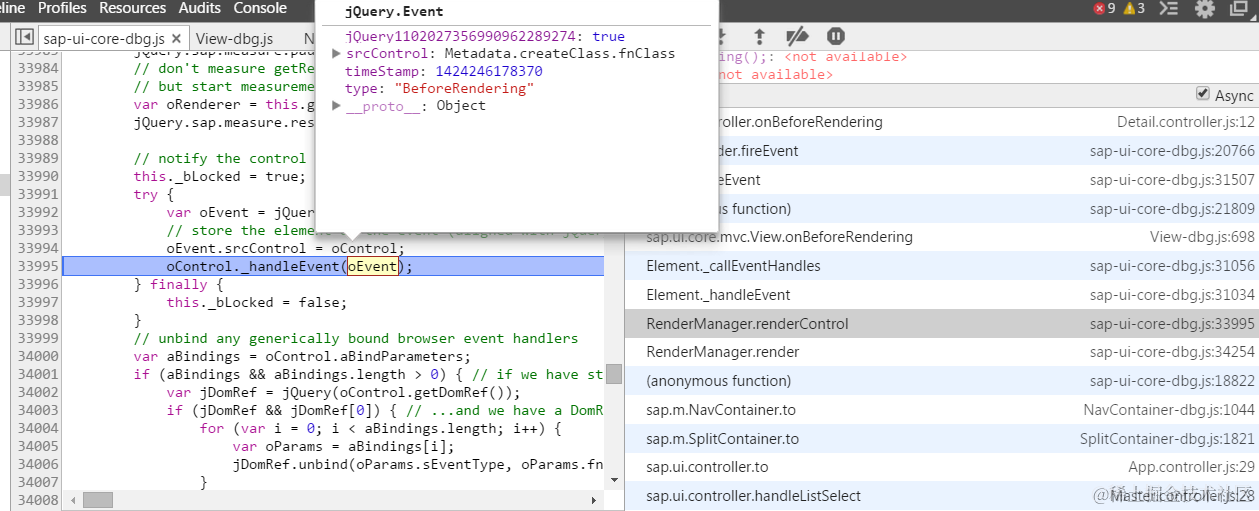1259x511 pixels.
Task: Show the console drawer icon
Action: click(x=1168, y=9)
